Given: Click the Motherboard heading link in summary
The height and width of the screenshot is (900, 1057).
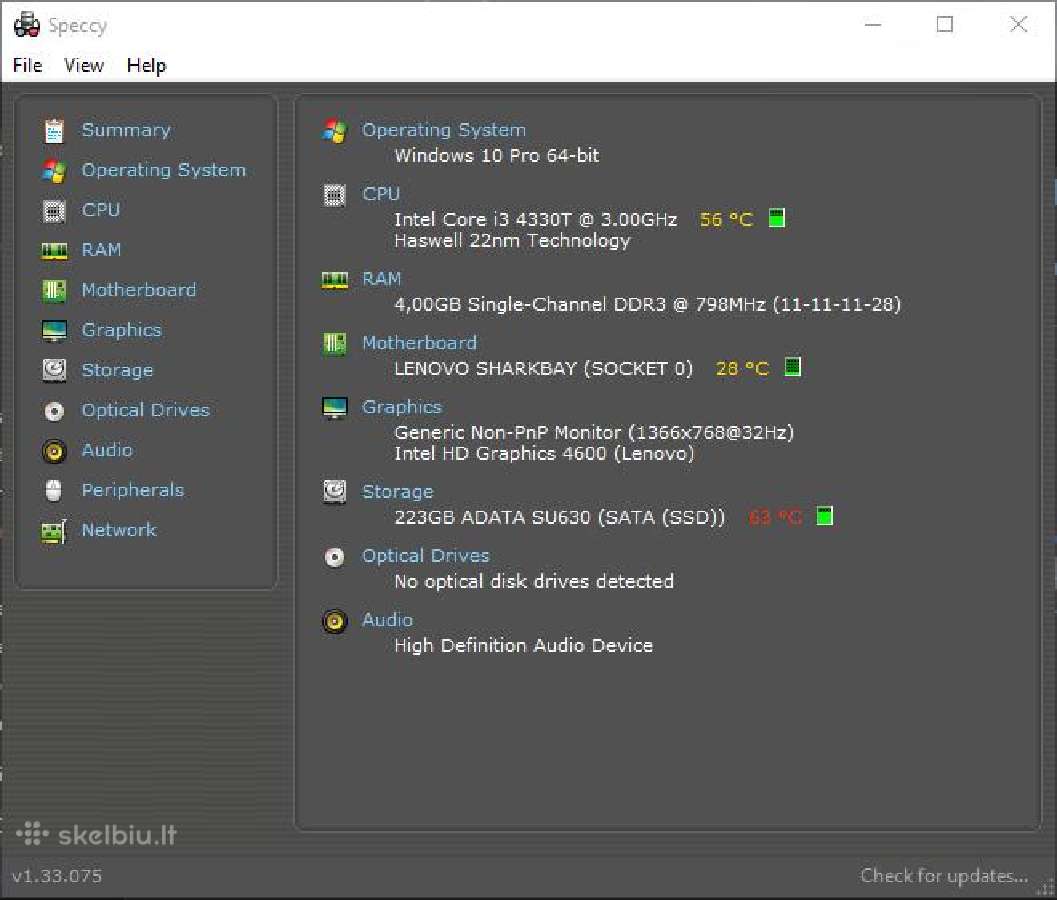Looking at the screenshot, I should (x=419, y=342).
